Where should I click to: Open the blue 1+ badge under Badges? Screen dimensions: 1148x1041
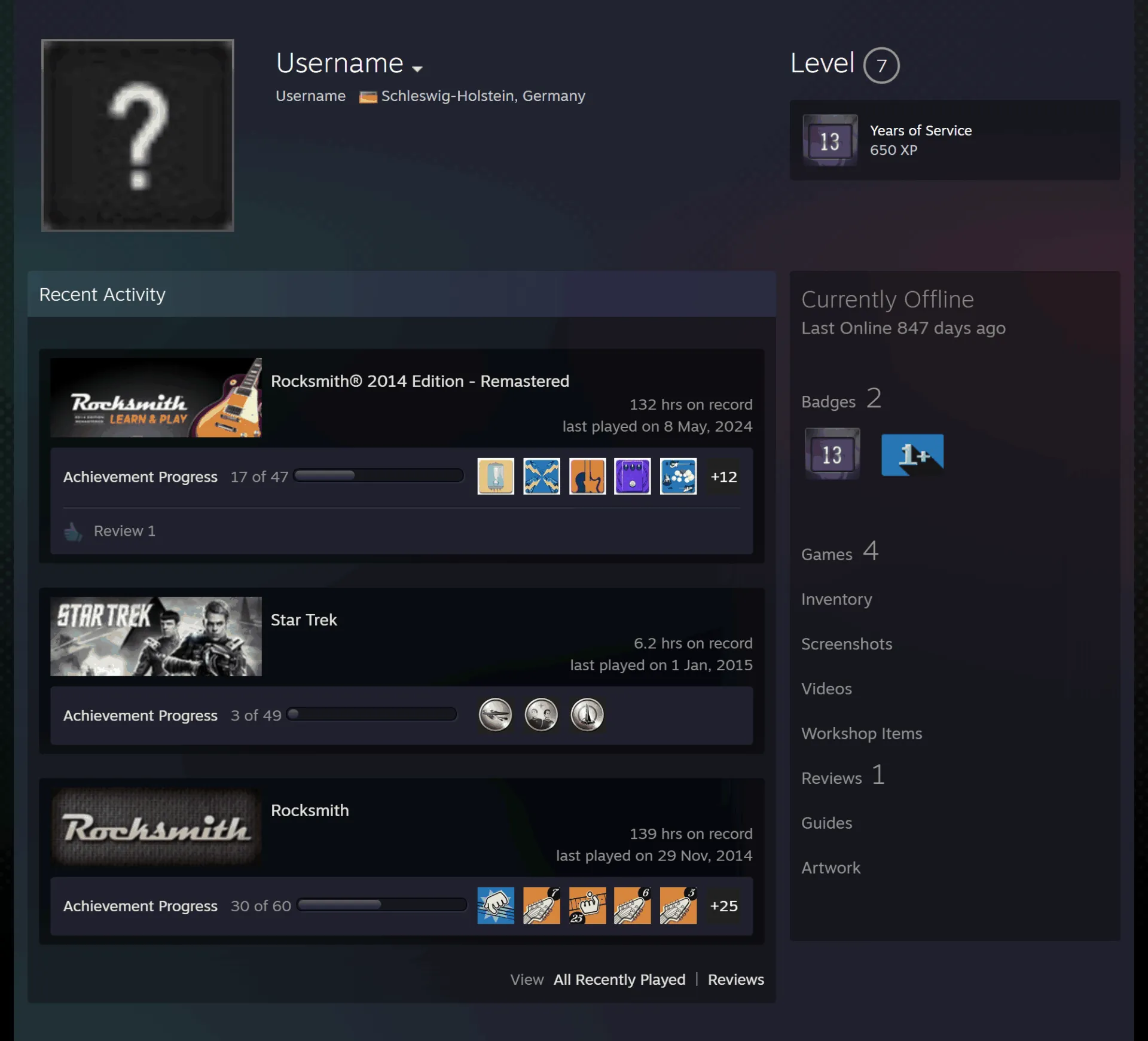point(912,454)
